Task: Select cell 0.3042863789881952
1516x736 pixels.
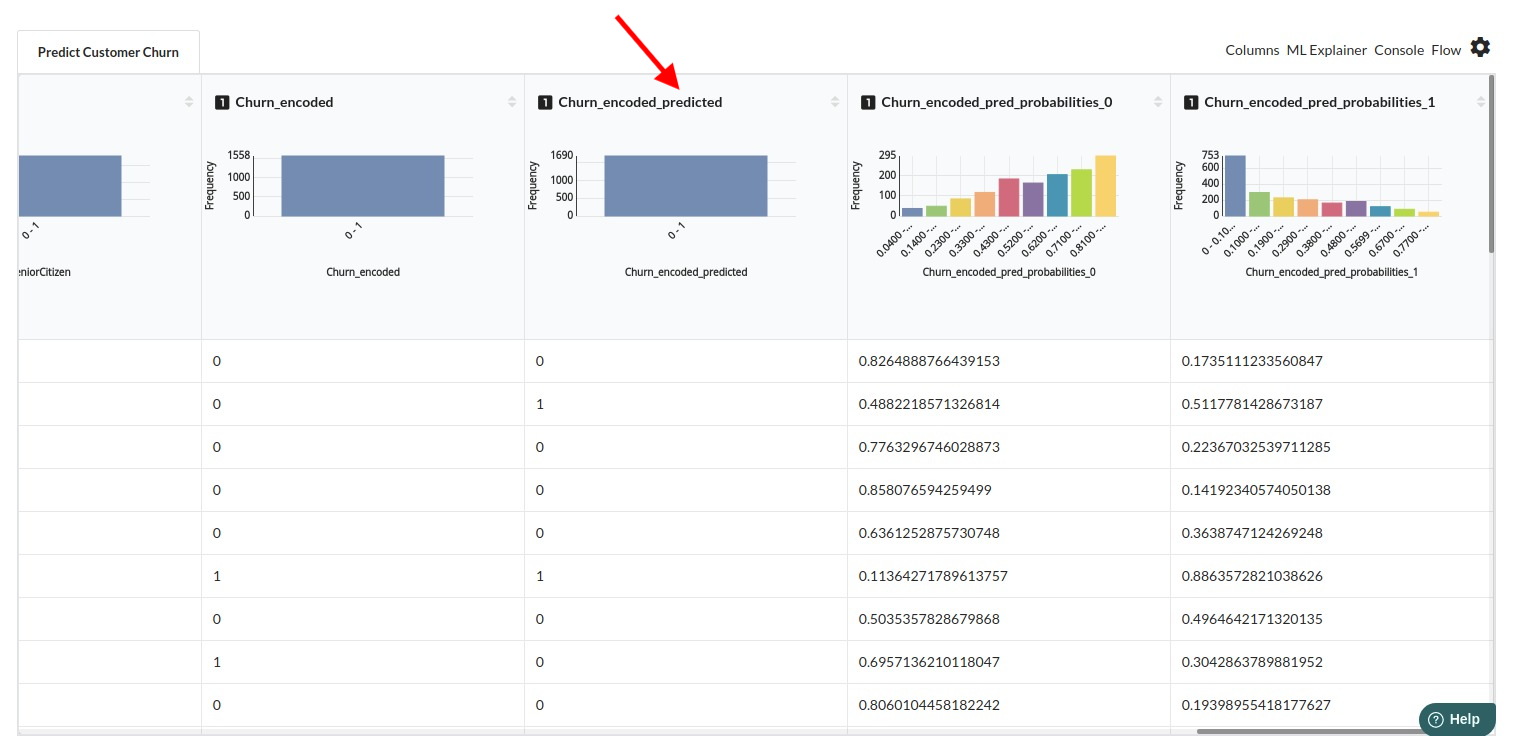Action: [1331, 662]
